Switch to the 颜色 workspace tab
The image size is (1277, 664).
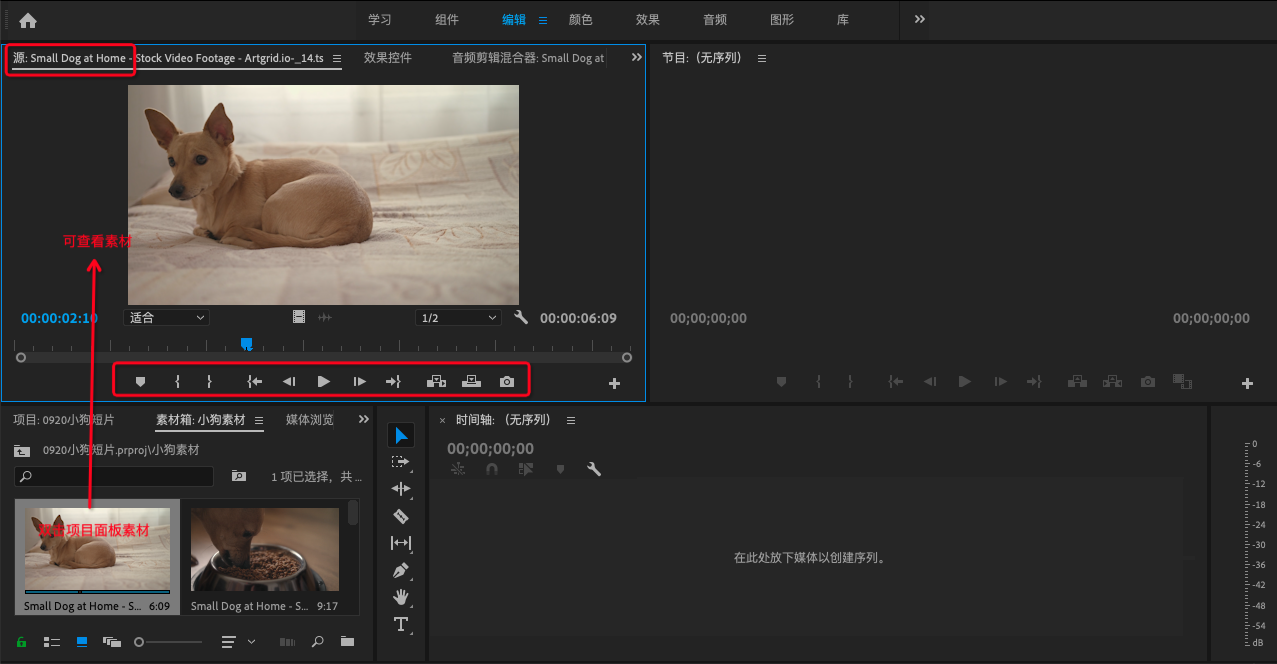pyautogui.click(x=580, y=19)
